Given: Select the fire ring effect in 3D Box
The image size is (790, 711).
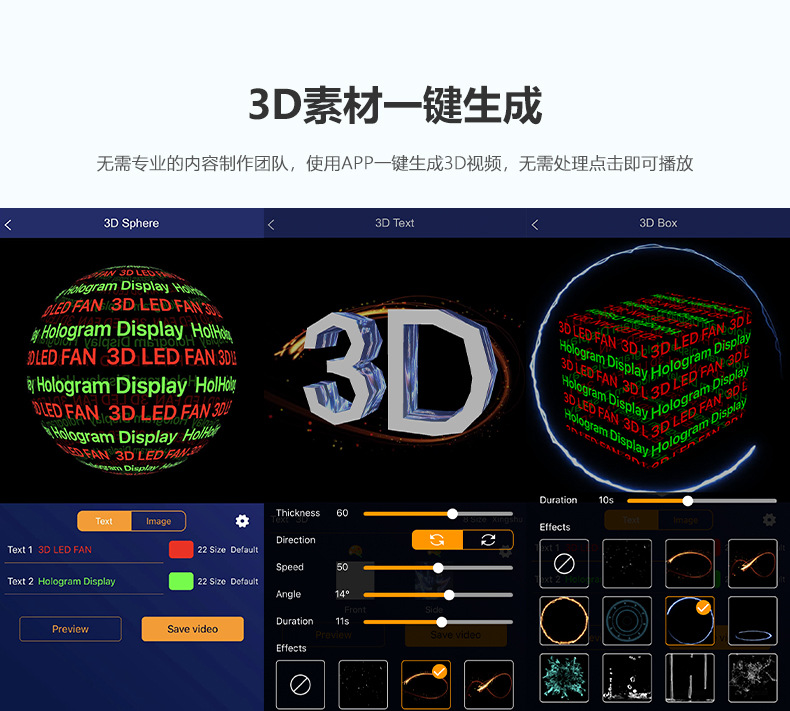Looking at the screenshot, I should click(x=564, y=621).
